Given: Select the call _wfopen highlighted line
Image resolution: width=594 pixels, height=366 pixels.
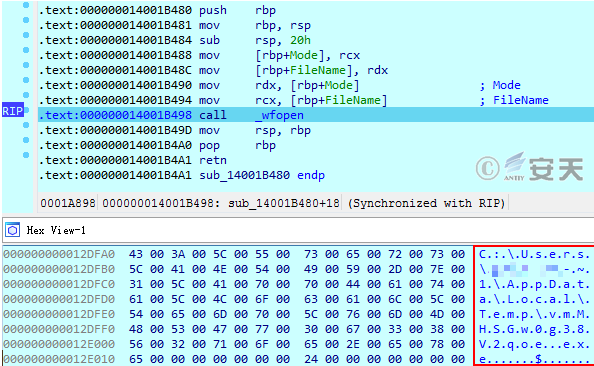Looking at the screenshot, I should (316, 115).
